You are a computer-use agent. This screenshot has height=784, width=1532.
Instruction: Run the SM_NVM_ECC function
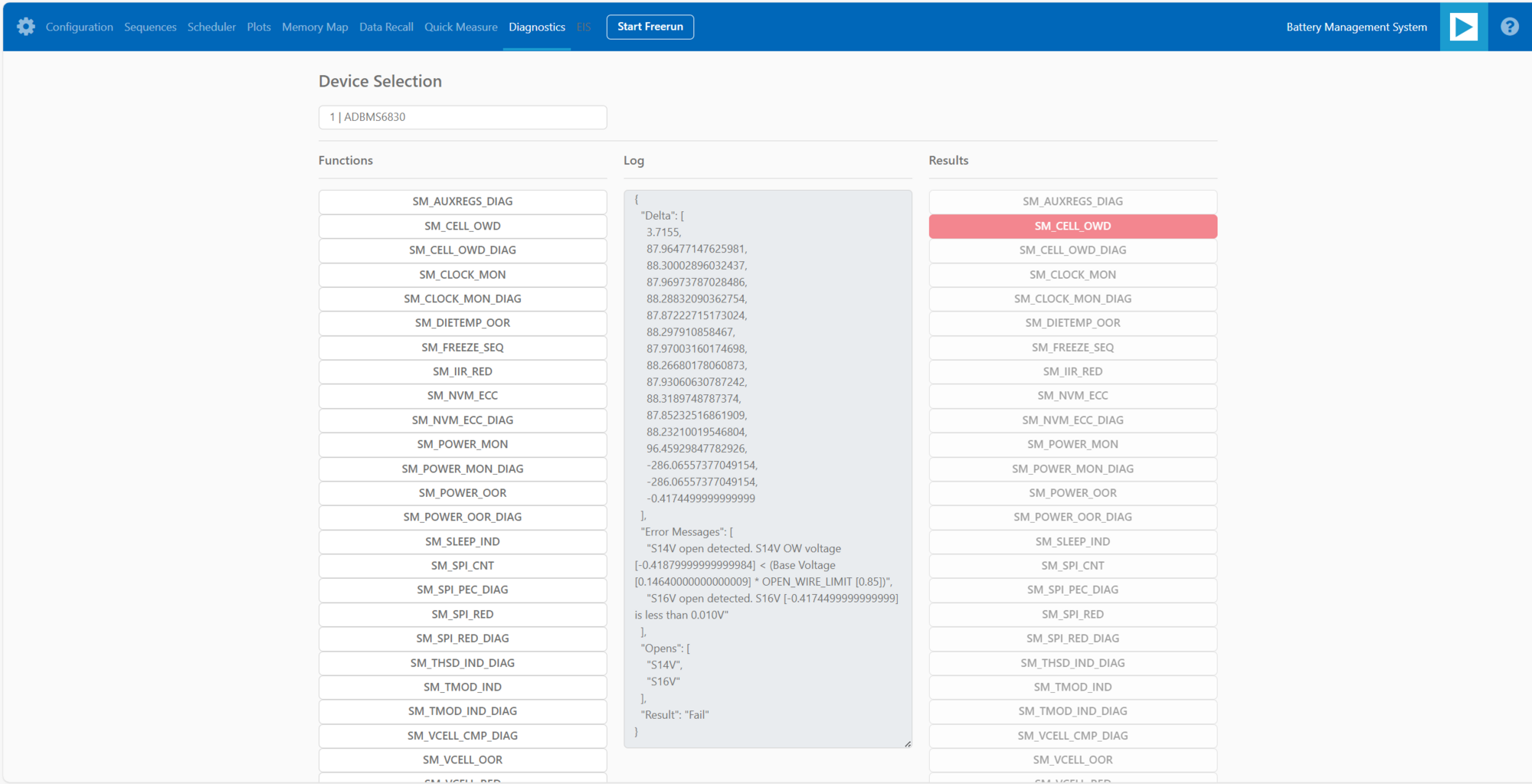462,396
